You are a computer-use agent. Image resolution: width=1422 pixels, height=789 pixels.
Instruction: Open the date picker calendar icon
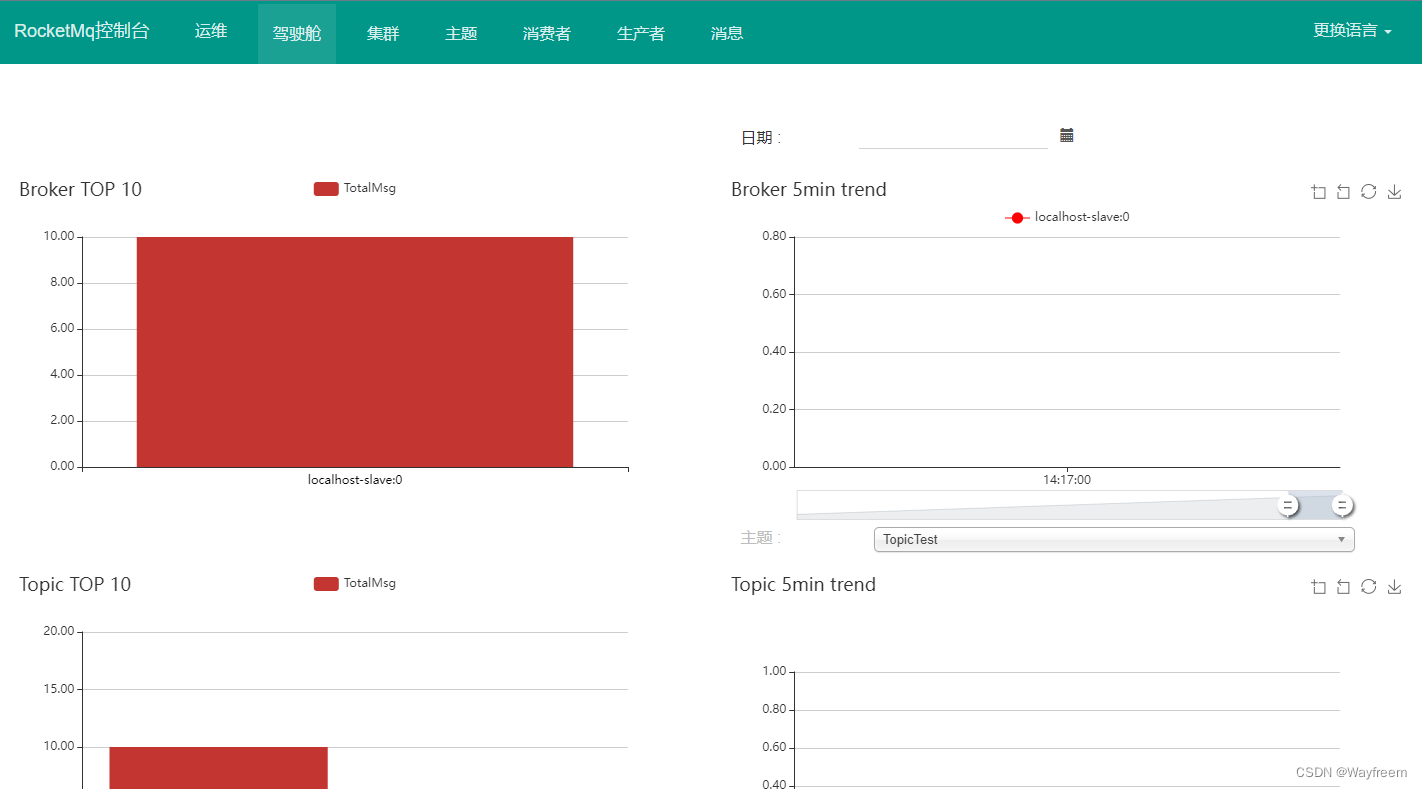1066,135
